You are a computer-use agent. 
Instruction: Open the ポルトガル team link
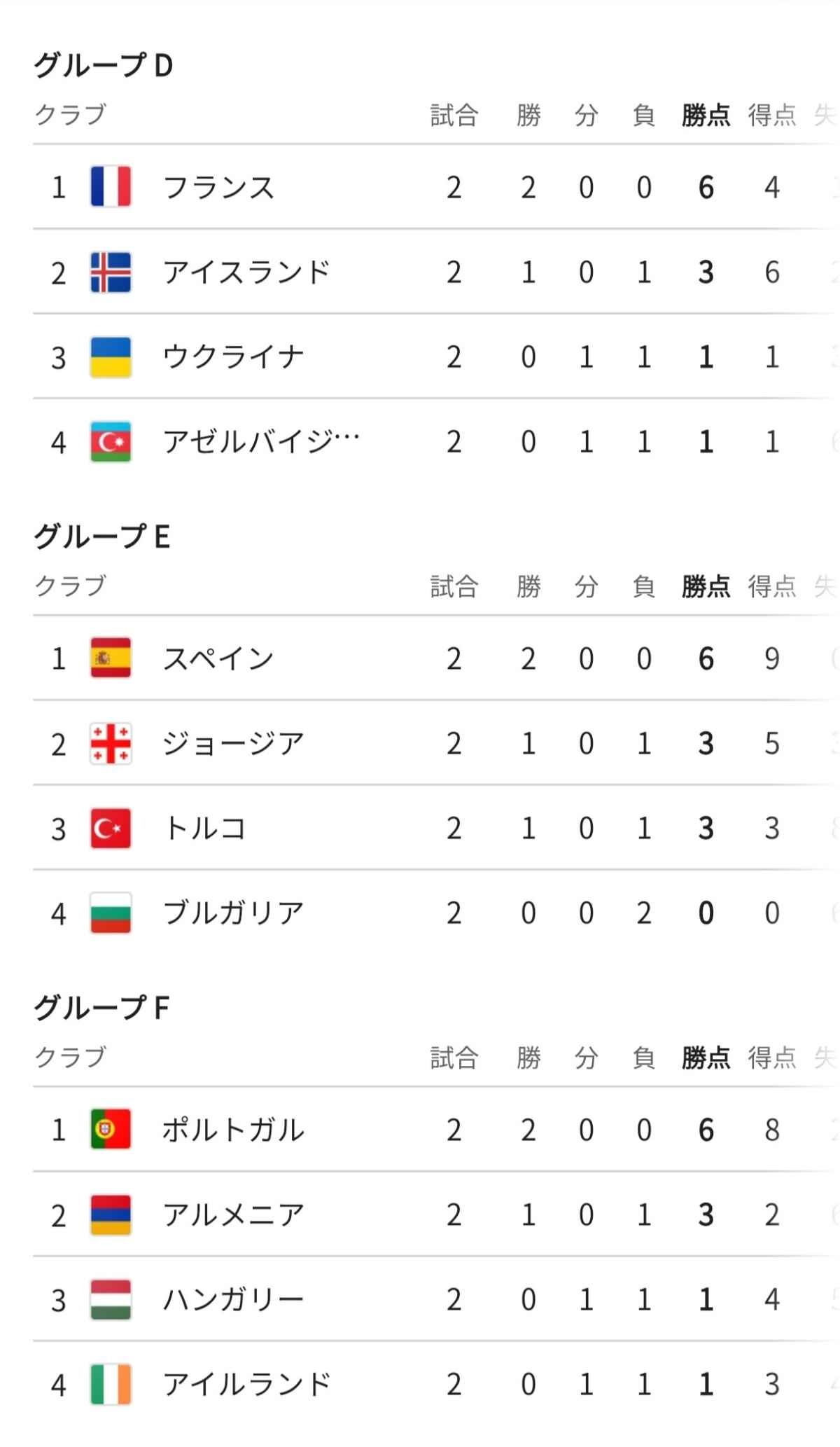pyautogui.click(x=234, y=1130)
